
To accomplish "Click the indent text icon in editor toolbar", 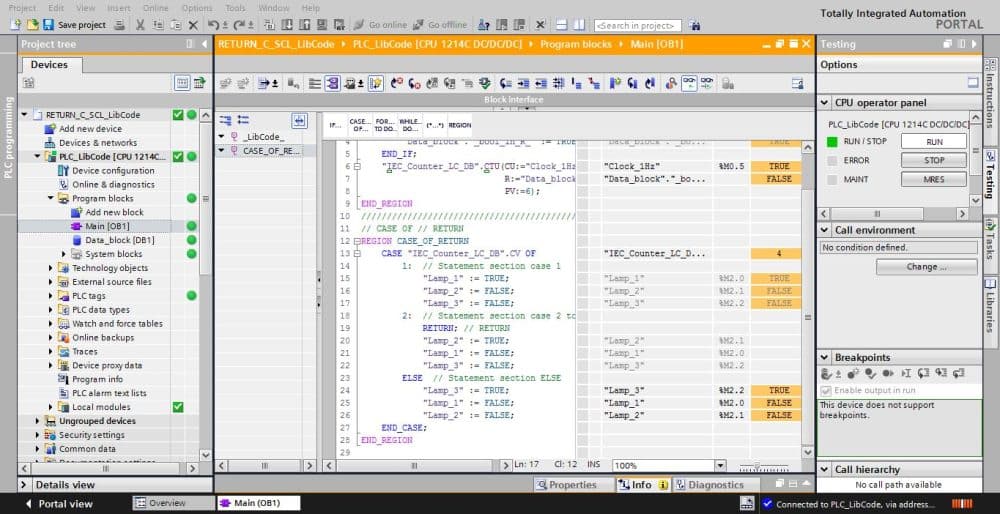I will 523,84.
